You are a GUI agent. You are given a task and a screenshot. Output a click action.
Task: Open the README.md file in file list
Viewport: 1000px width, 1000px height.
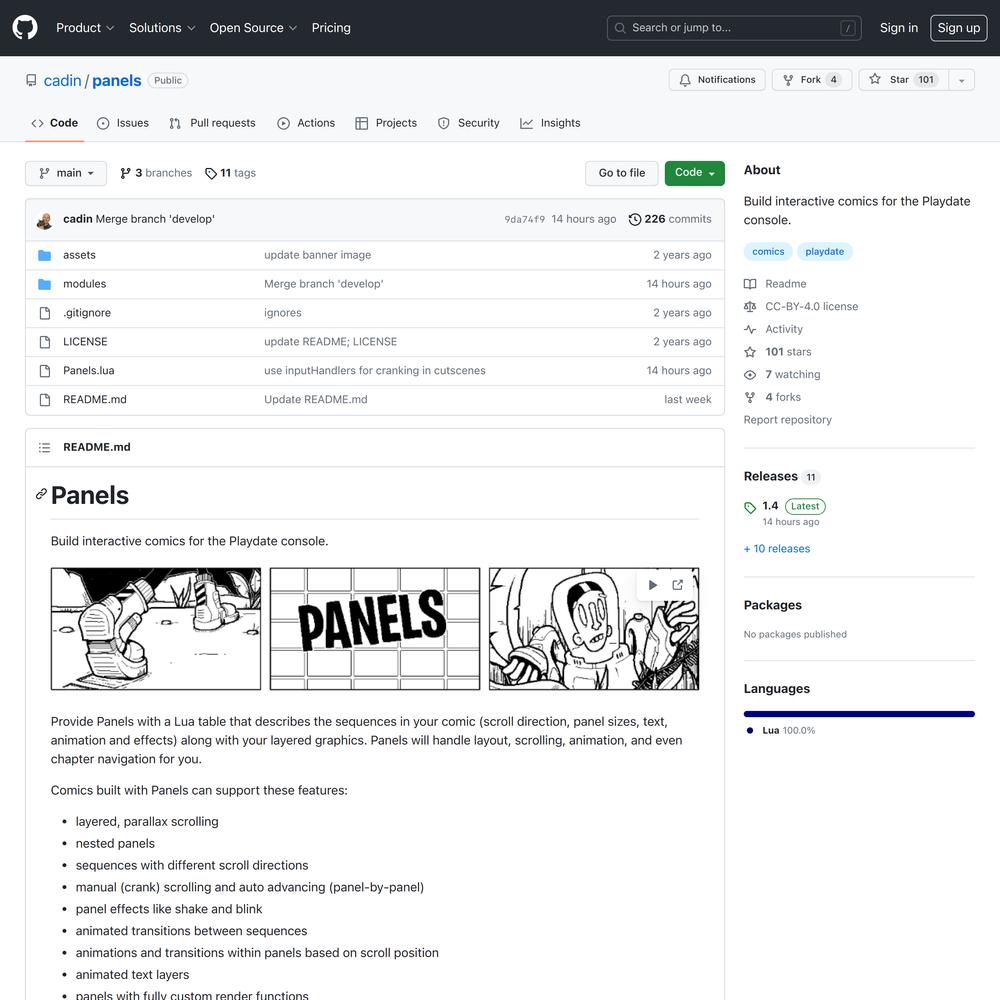[x=94, y=399]
